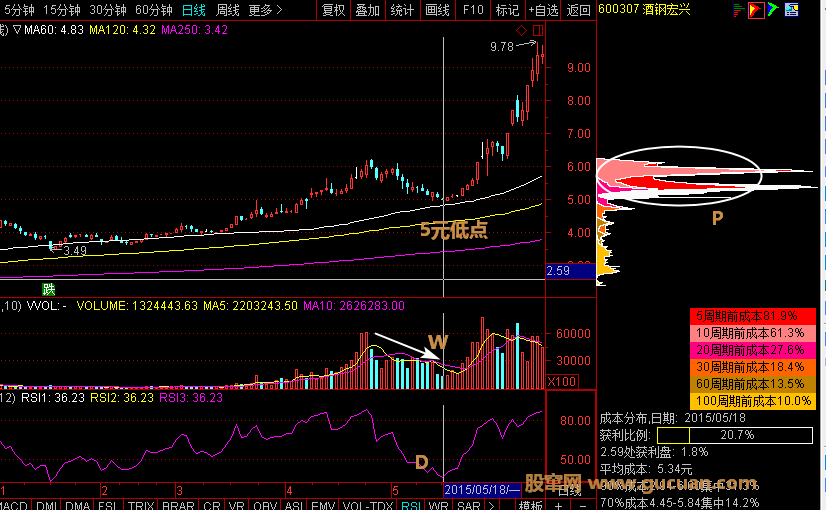Click stock title 600307 酒钢宏兴
Viewport: 826px width, 510px height.
pos(644,9)
